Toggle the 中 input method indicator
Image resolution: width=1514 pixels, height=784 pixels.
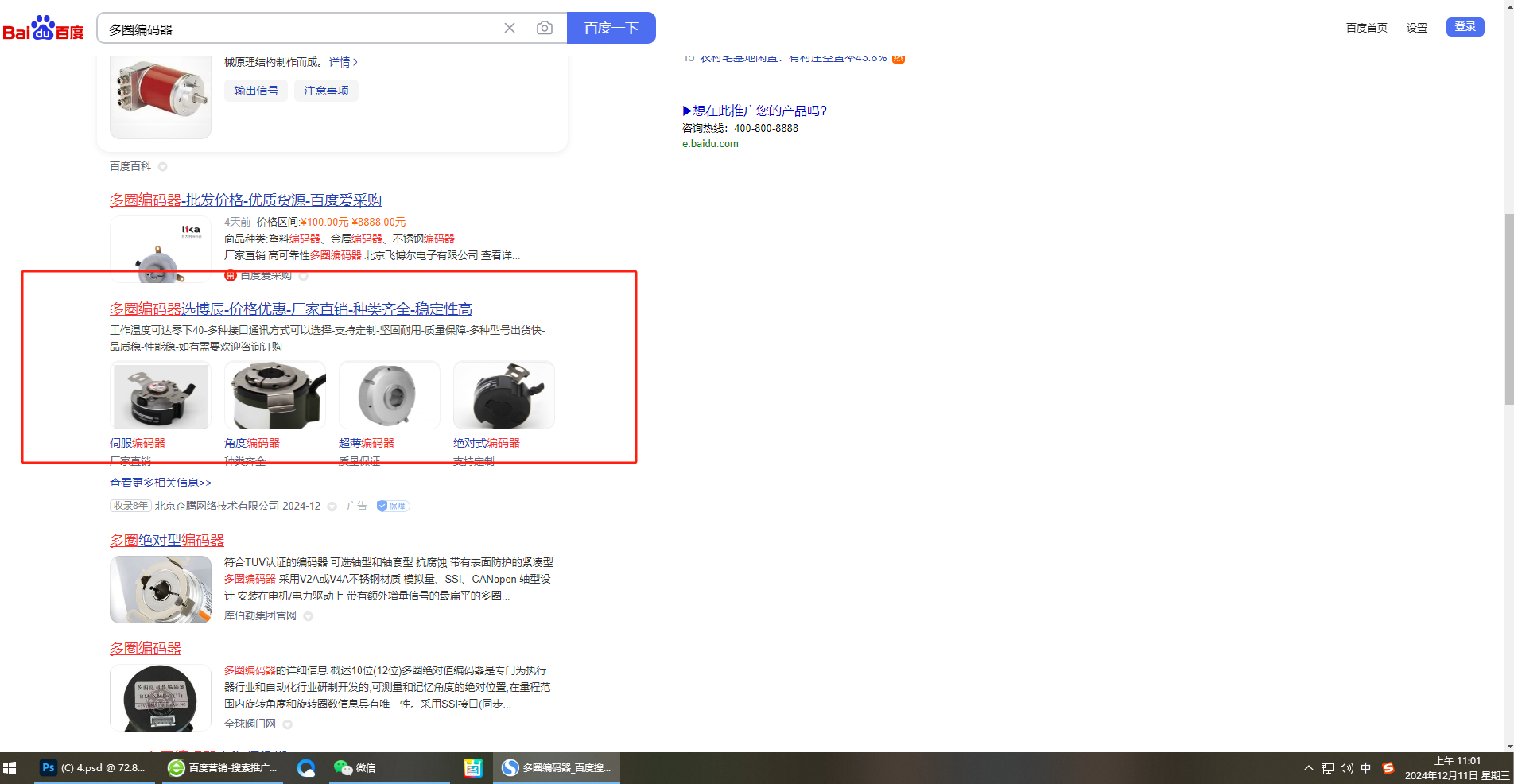(1366, 768)
